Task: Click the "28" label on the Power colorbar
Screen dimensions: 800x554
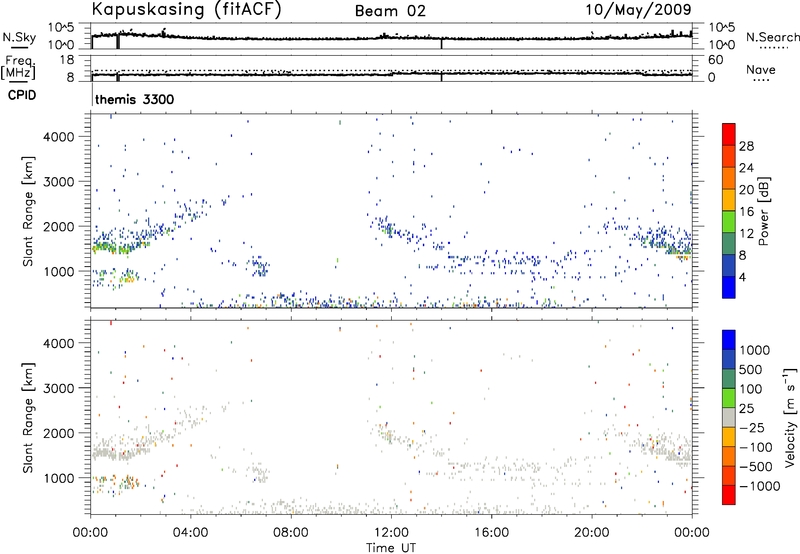Action: point(746,146)
